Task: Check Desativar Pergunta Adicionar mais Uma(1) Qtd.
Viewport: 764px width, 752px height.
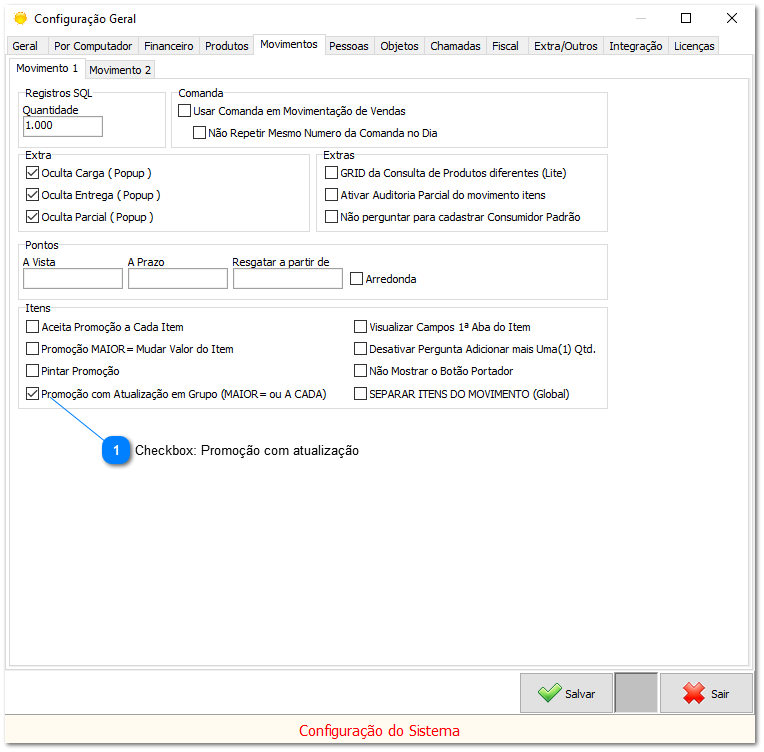Action: pyautogui.click(x=360, y=348)
